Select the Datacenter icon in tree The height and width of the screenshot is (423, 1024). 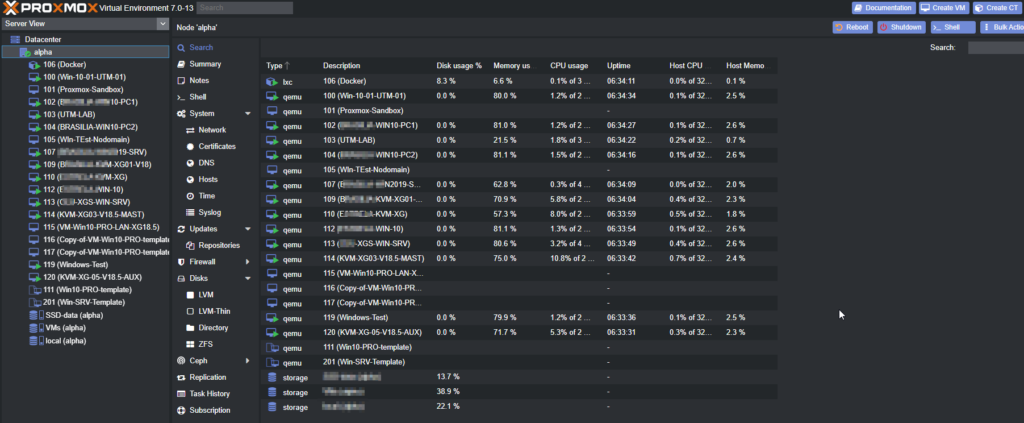tap(15, 39)
